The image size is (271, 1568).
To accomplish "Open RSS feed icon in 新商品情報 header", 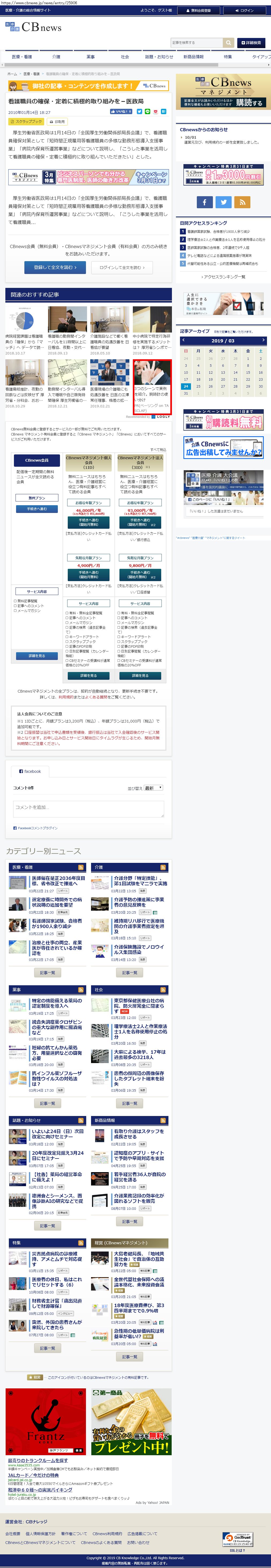I will point(163,1121).
